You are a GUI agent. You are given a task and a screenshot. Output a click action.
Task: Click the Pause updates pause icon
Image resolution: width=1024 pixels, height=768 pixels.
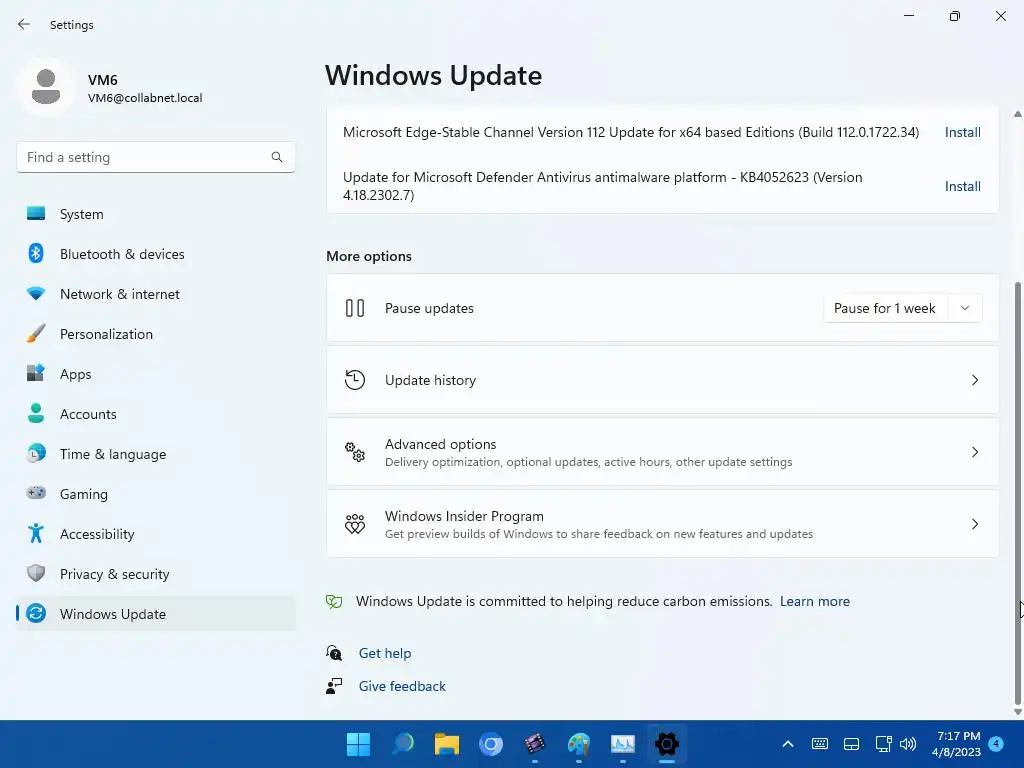click(x=355, y=308)
